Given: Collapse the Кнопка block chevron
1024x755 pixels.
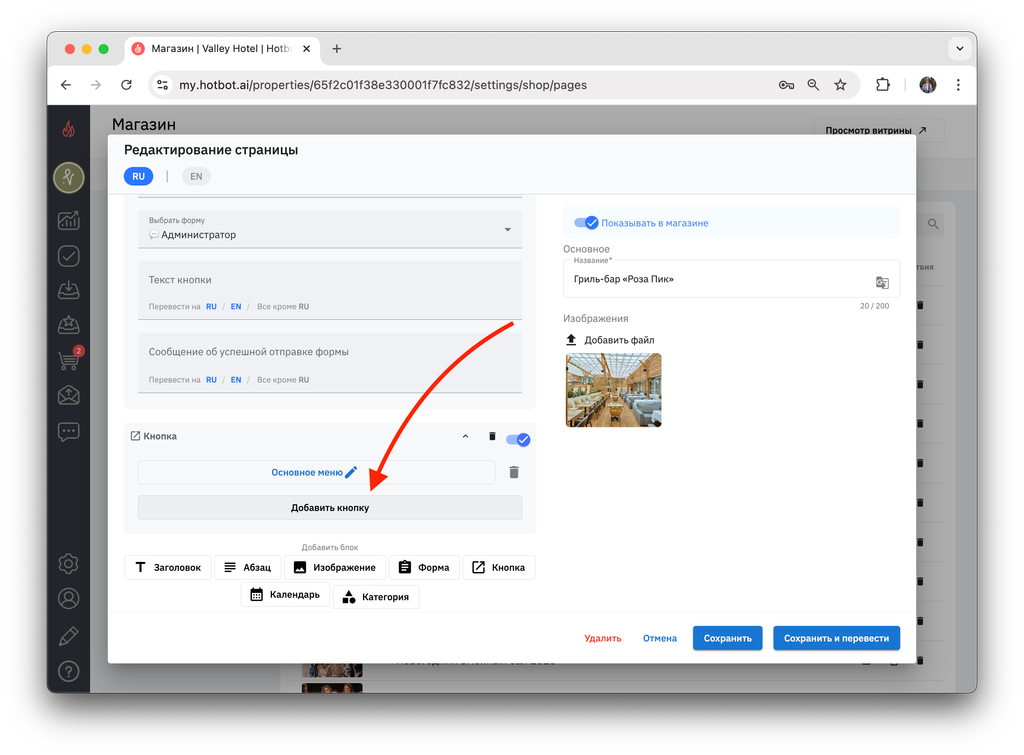Looking at the screenshot, I should [466, 436].
